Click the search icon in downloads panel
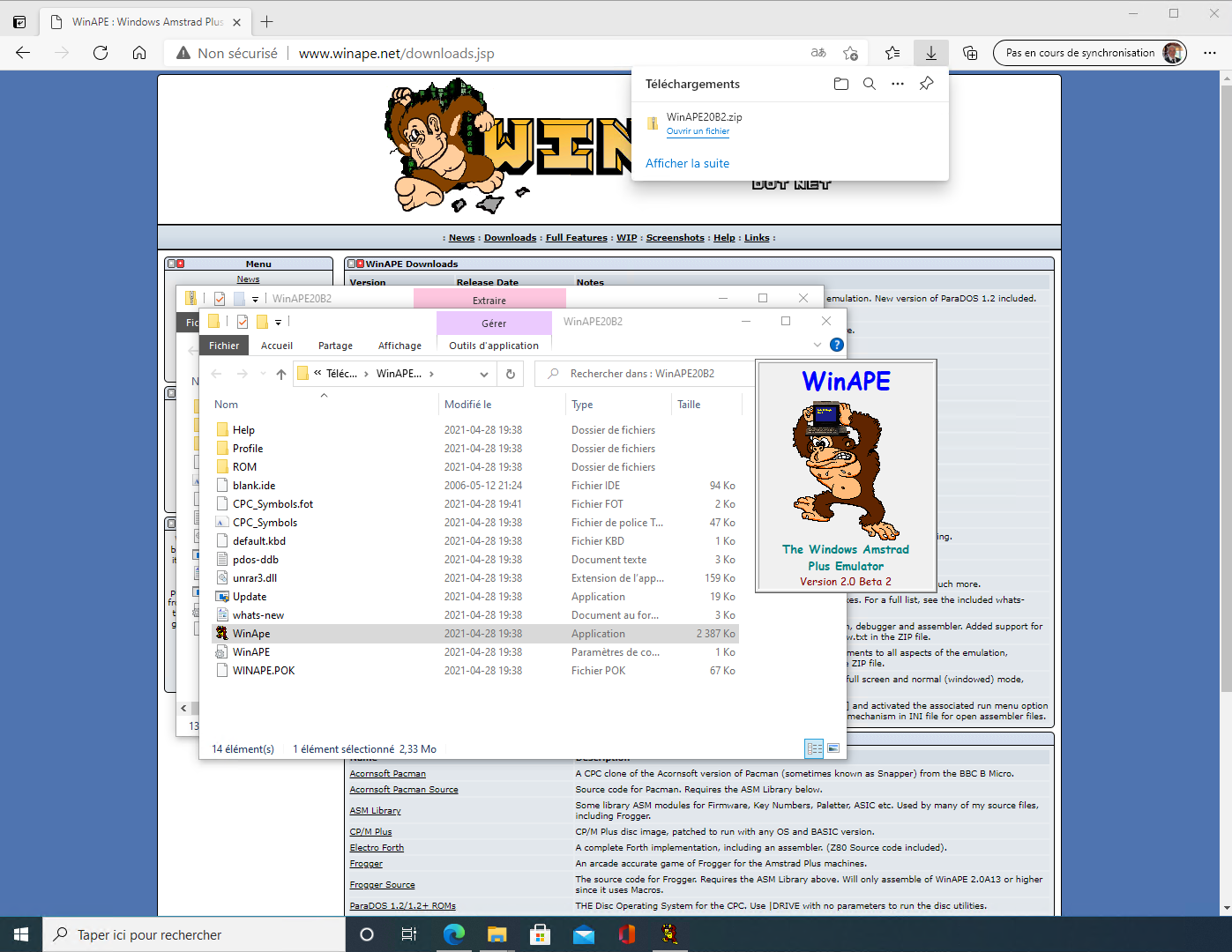The width and height of the screenshot is (1232, 952). pos(870,84)
